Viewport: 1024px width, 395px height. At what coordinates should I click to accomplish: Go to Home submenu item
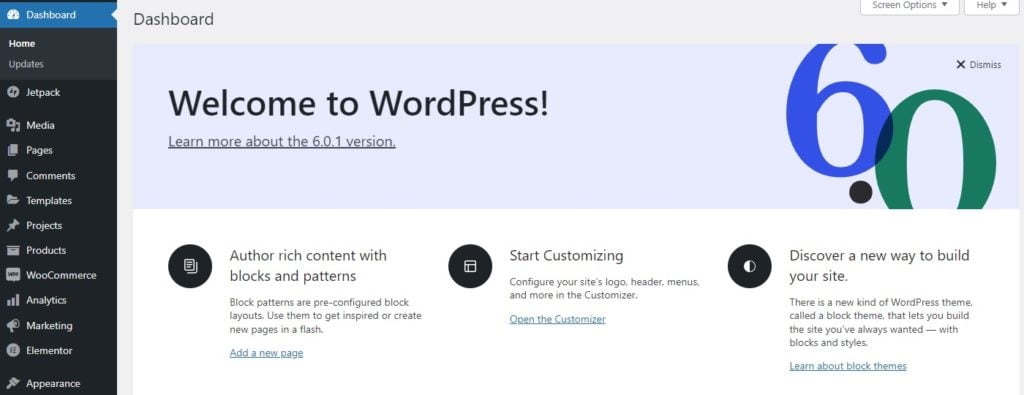[x=22, y=44]
